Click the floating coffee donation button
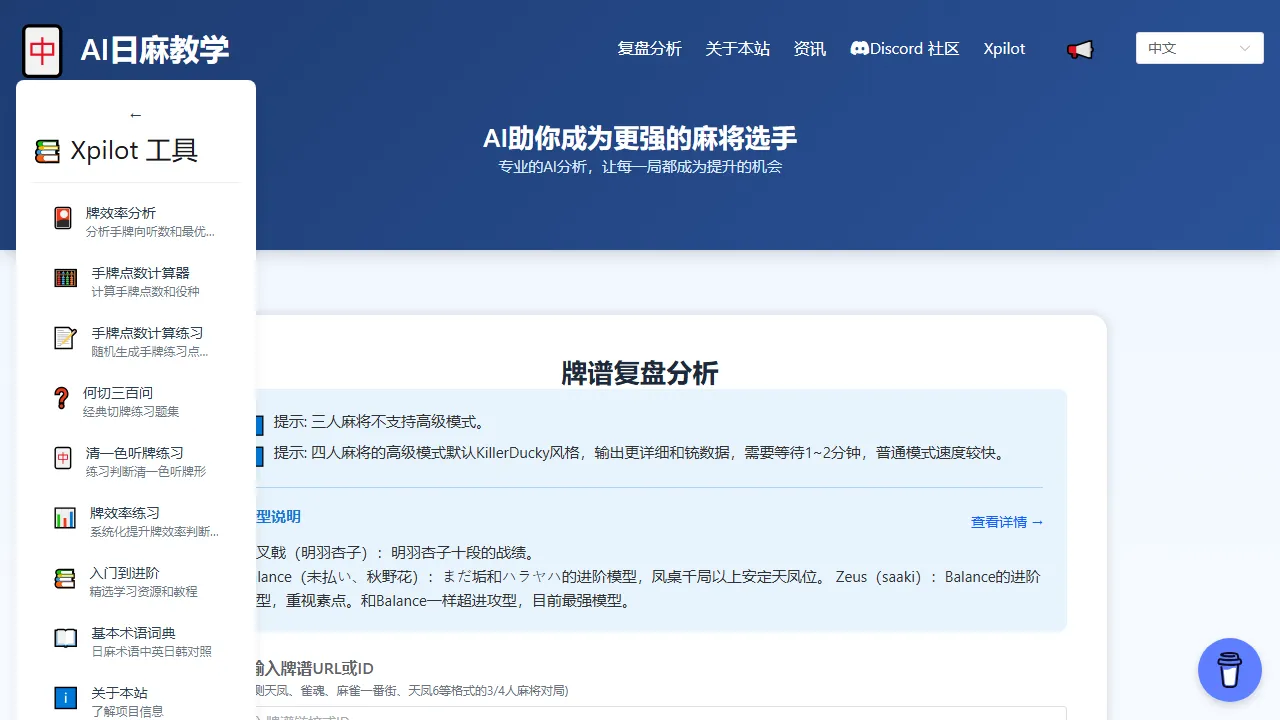 click(x=1229, y=669)
